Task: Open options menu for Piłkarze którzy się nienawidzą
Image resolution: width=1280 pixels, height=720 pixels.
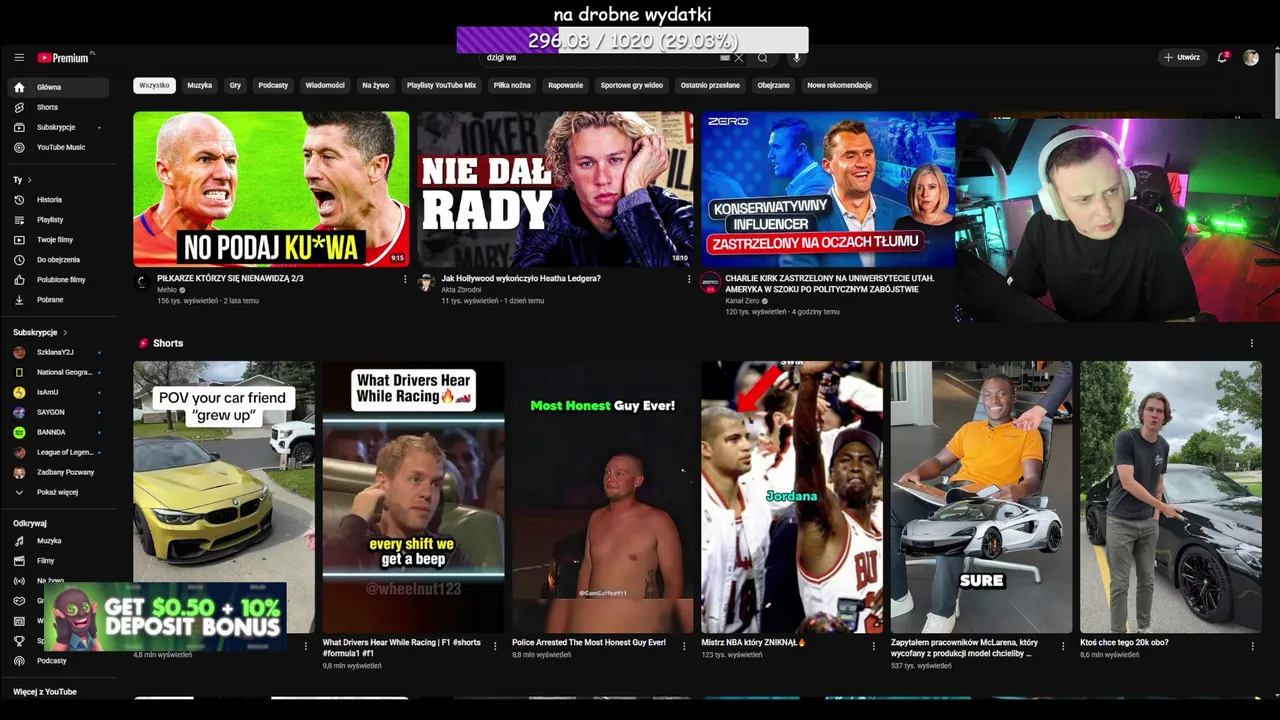Action: pos(405,279)
